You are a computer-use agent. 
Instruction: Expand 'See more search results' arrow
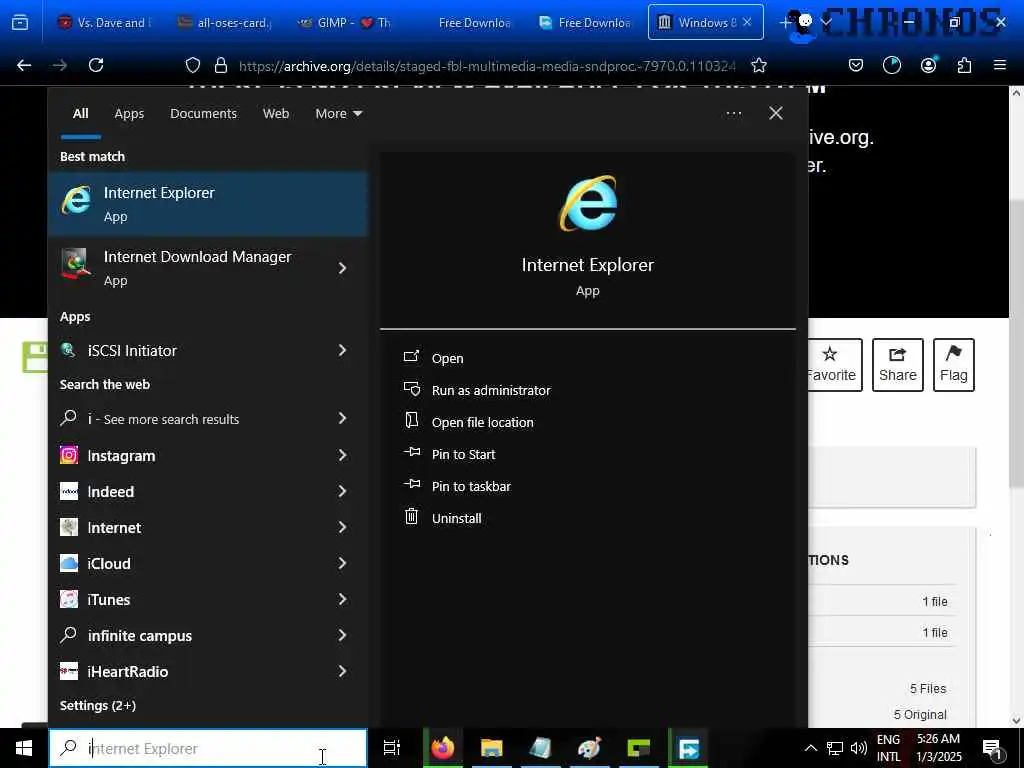343,419
